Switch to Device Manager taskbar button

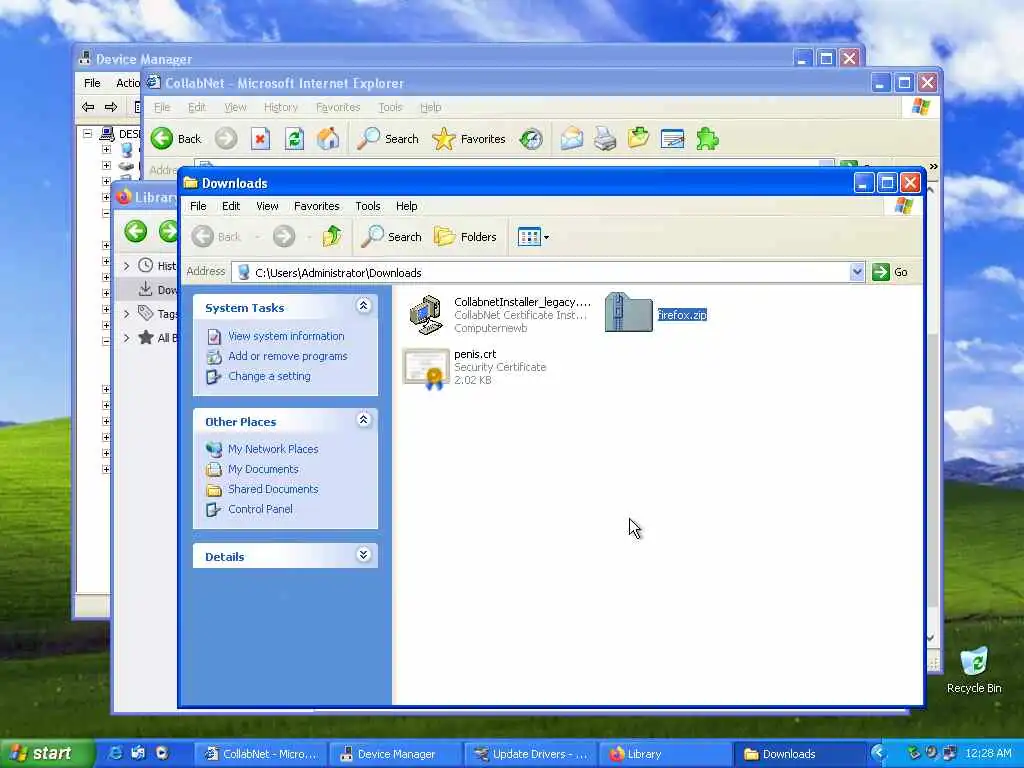pos(396,754)
